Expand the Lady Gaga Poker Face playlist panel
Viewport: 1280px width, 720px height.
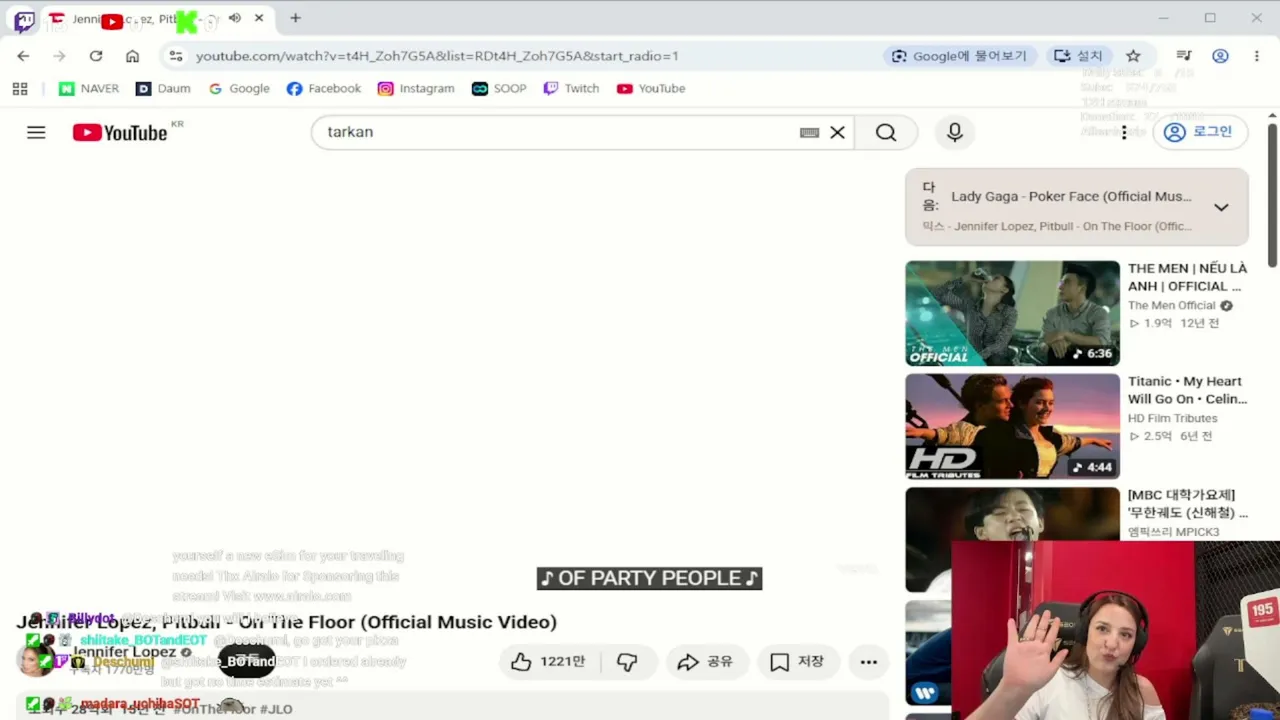point(1221,207)
